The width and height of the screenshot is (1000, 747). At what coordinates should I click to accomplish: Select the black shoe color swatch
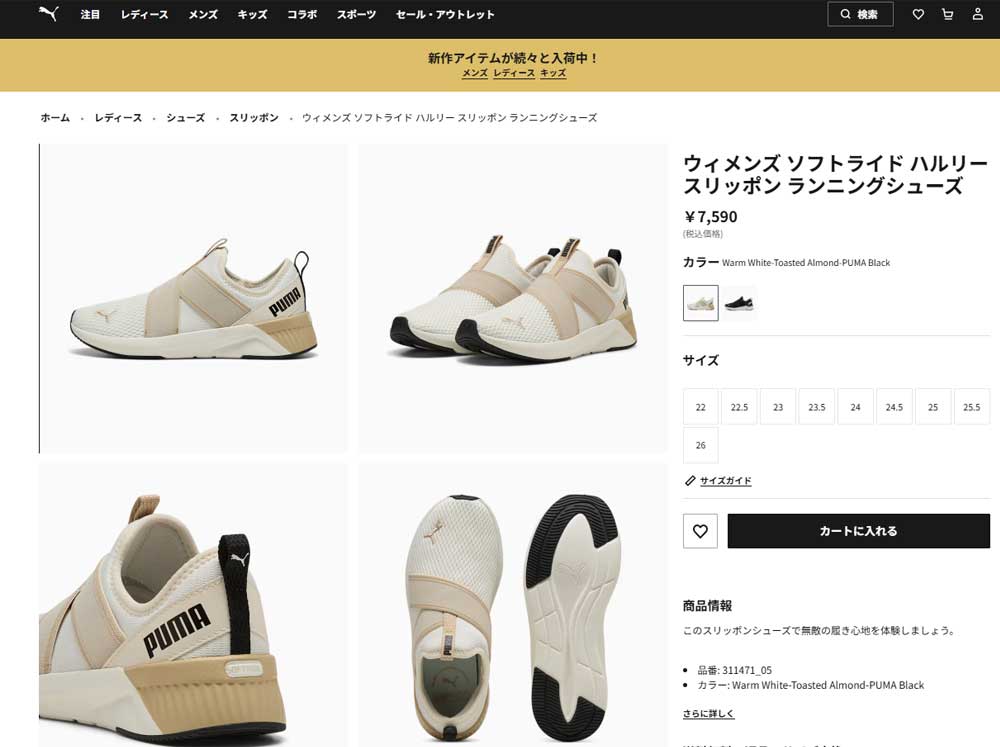tap(739, 303)
